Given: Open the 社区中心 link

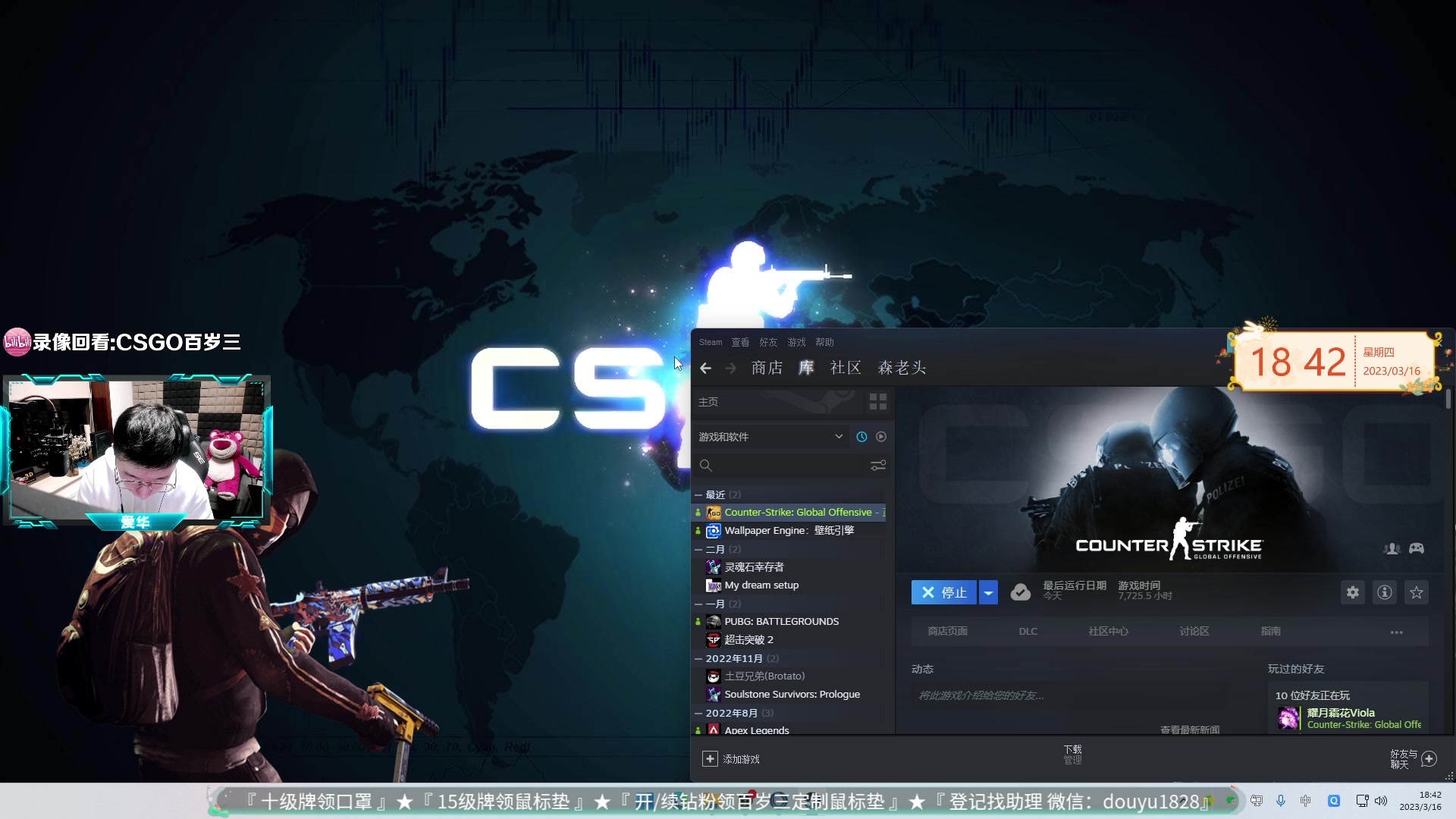Looking at the screenshot, I should click(x=1108, y=631).
